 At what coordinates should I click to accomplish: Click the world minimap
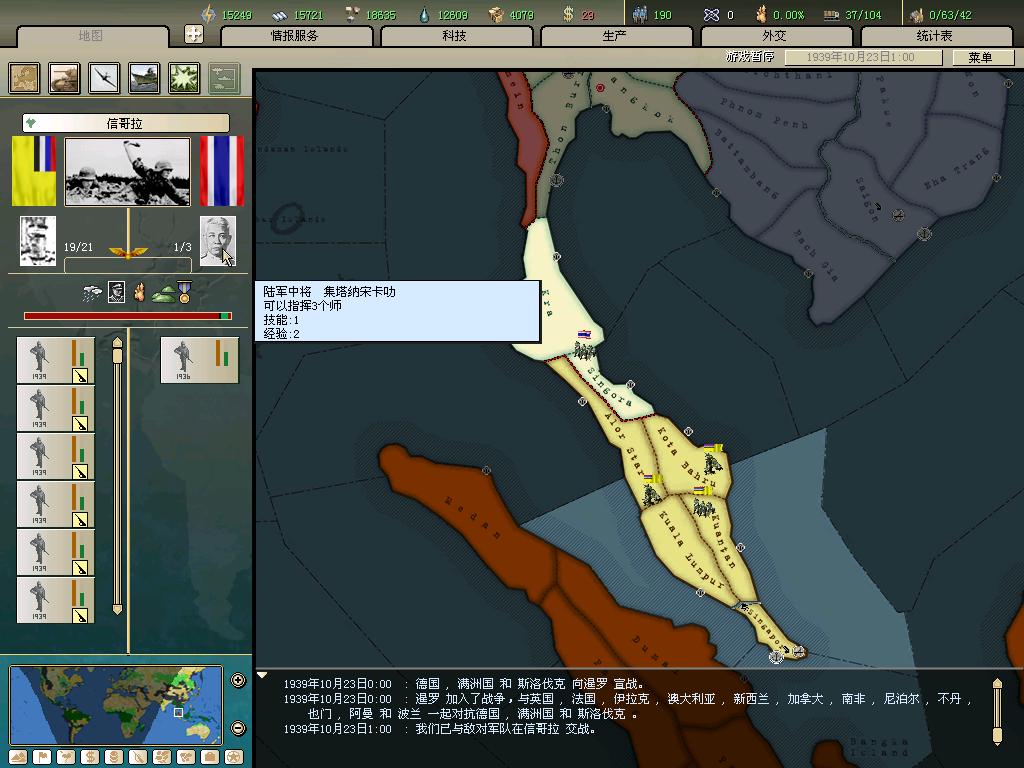coord(116,705)
